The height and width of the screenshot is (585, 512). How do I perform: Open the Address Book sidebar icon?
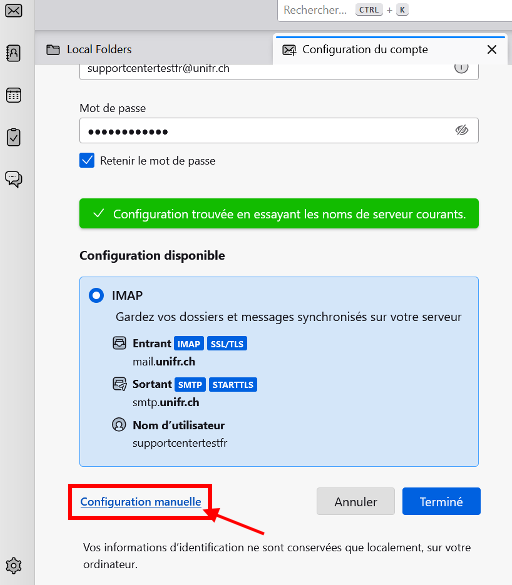13,53
